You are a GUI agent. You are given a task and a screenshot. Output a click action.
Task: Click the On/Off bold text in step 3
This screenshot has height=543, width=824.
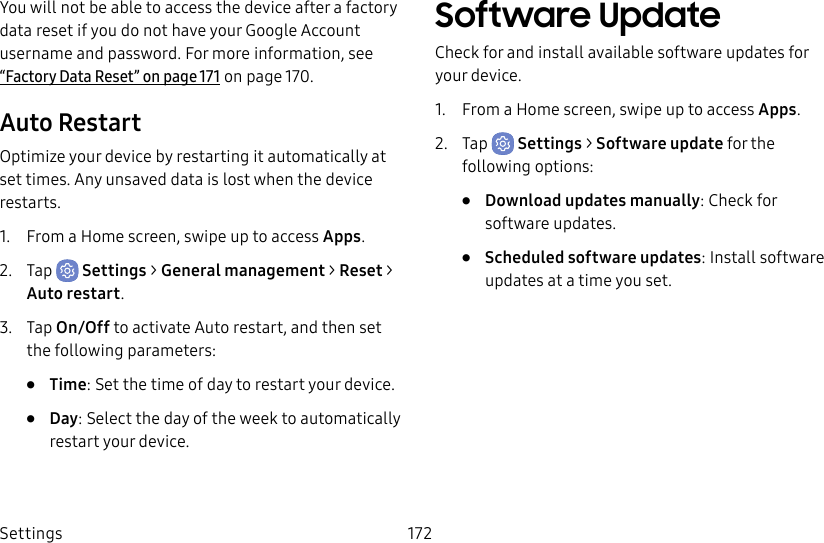(83, 328)
